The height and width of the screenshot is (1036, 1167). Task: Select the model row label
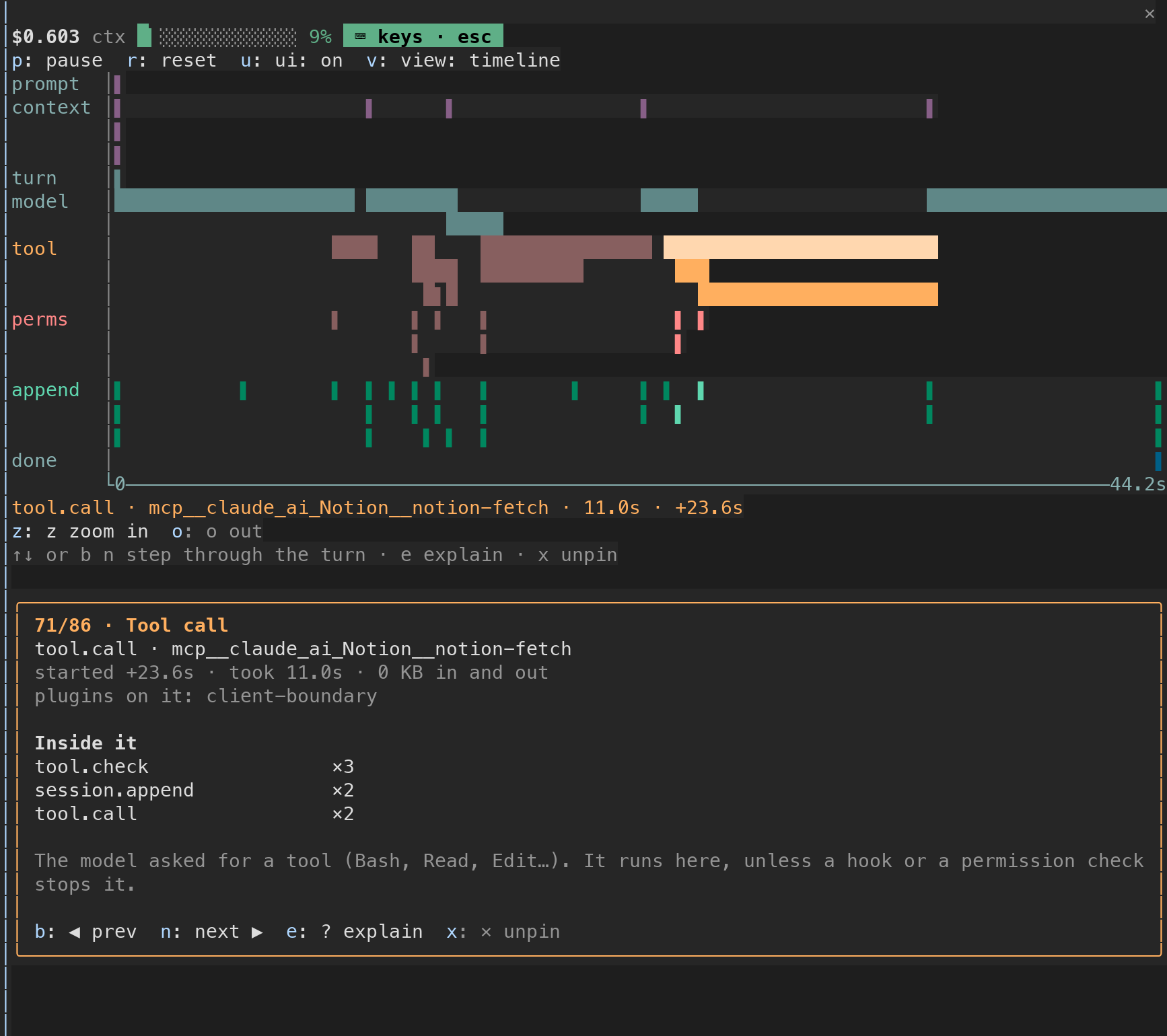40,202
